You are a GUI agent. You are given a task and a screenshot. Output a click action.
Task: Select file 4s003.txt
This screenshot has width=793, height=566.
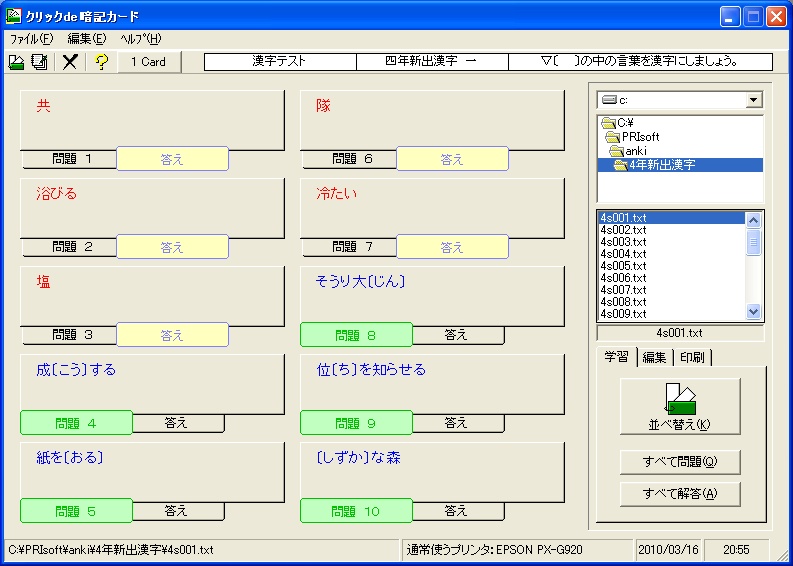672,242
